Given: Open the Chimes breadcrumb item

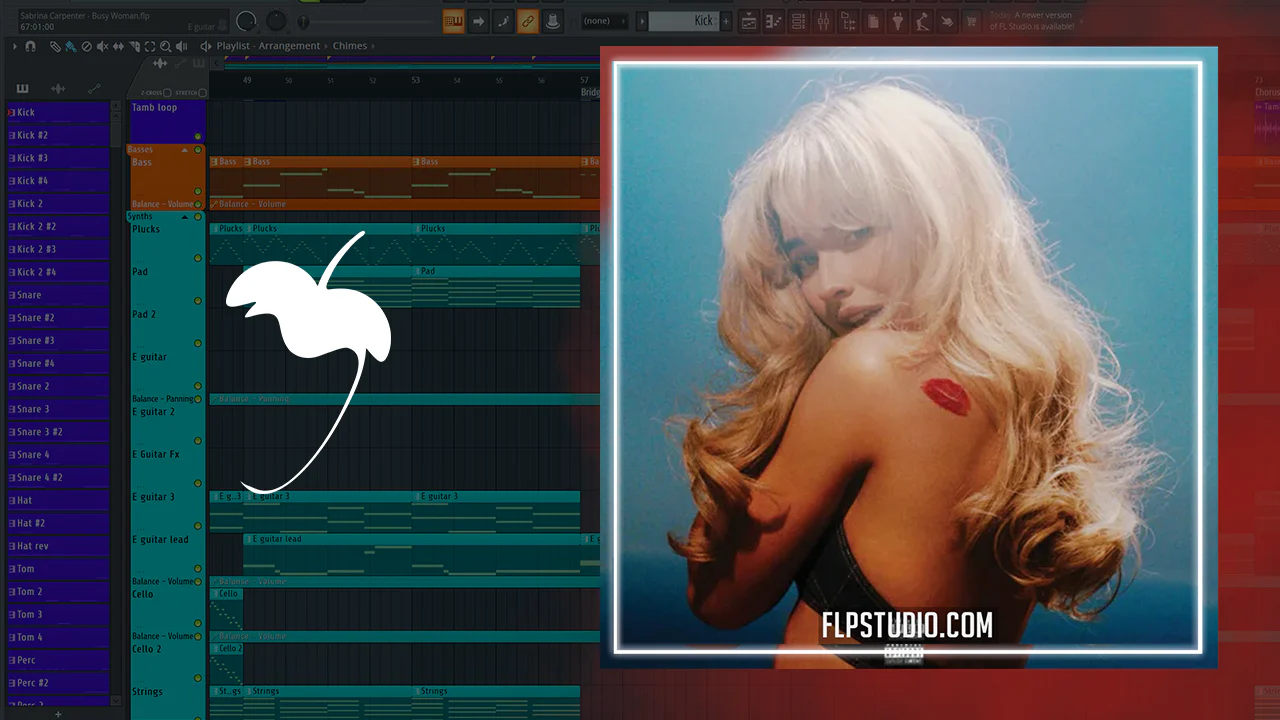Looking at the screenshot, I should coord(350,46).
